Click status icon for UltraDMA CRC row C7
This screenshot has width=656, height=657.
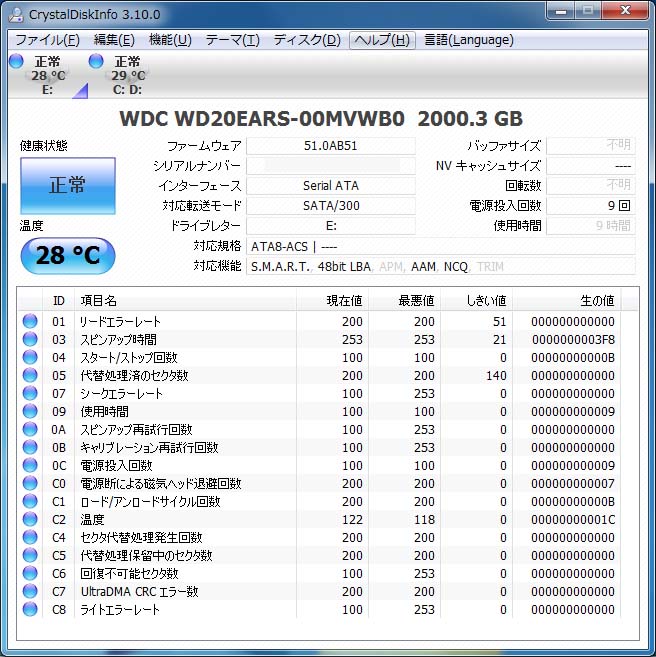tap(30, 592)
